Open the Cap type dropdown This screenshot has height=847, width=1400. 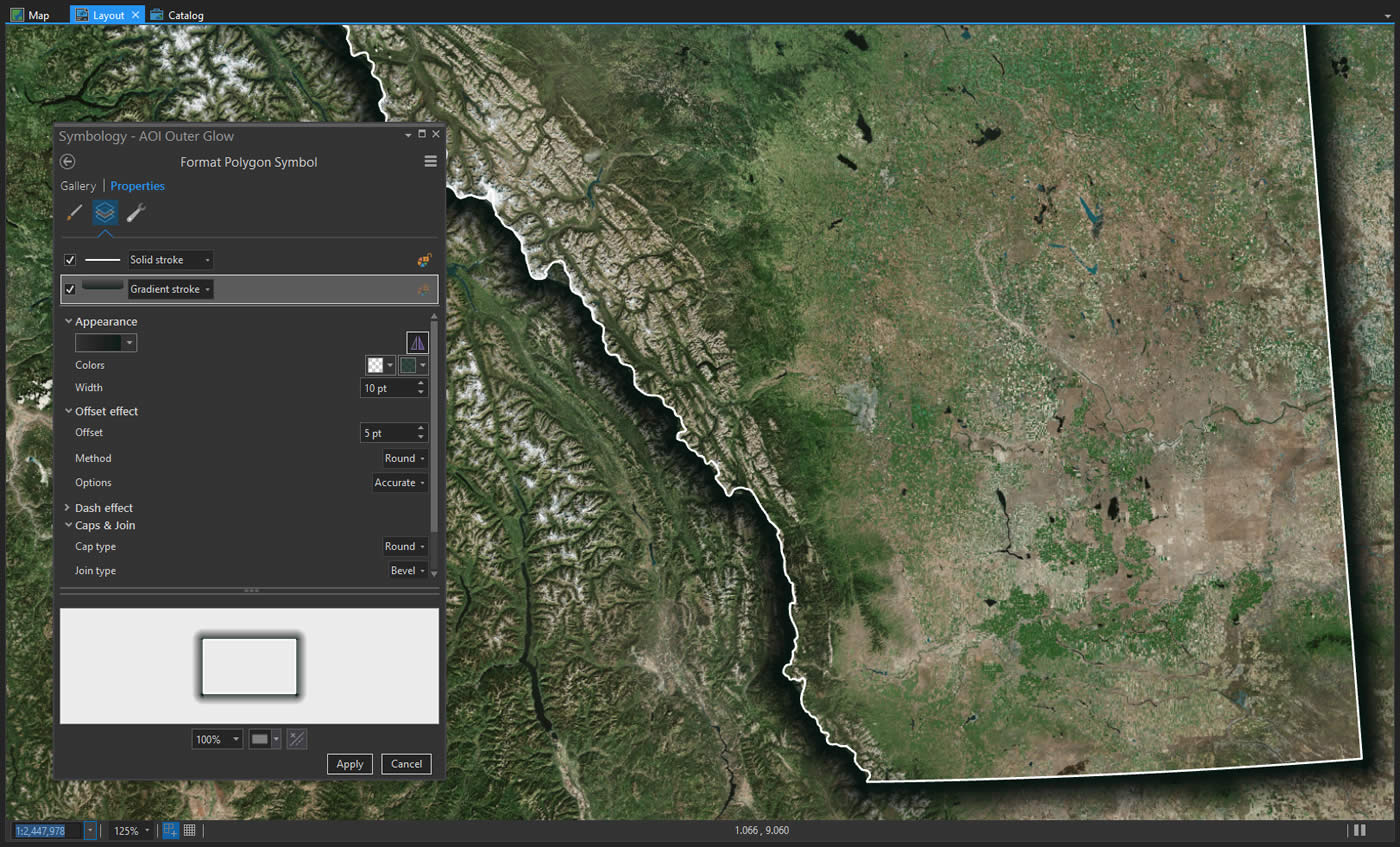[405, 547]
